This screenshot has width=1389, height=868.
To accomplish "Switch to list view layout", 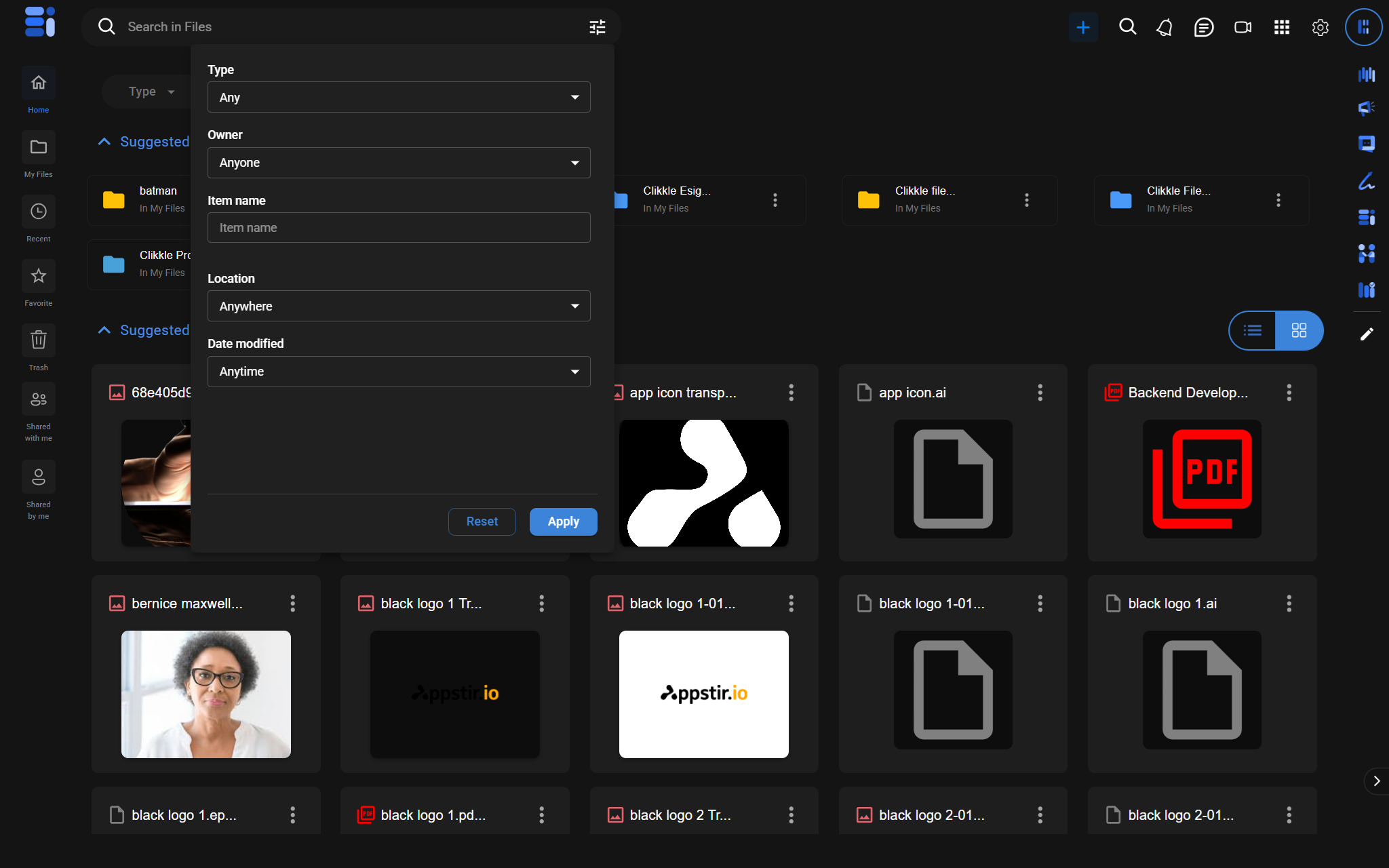I will coord(1253,330).
